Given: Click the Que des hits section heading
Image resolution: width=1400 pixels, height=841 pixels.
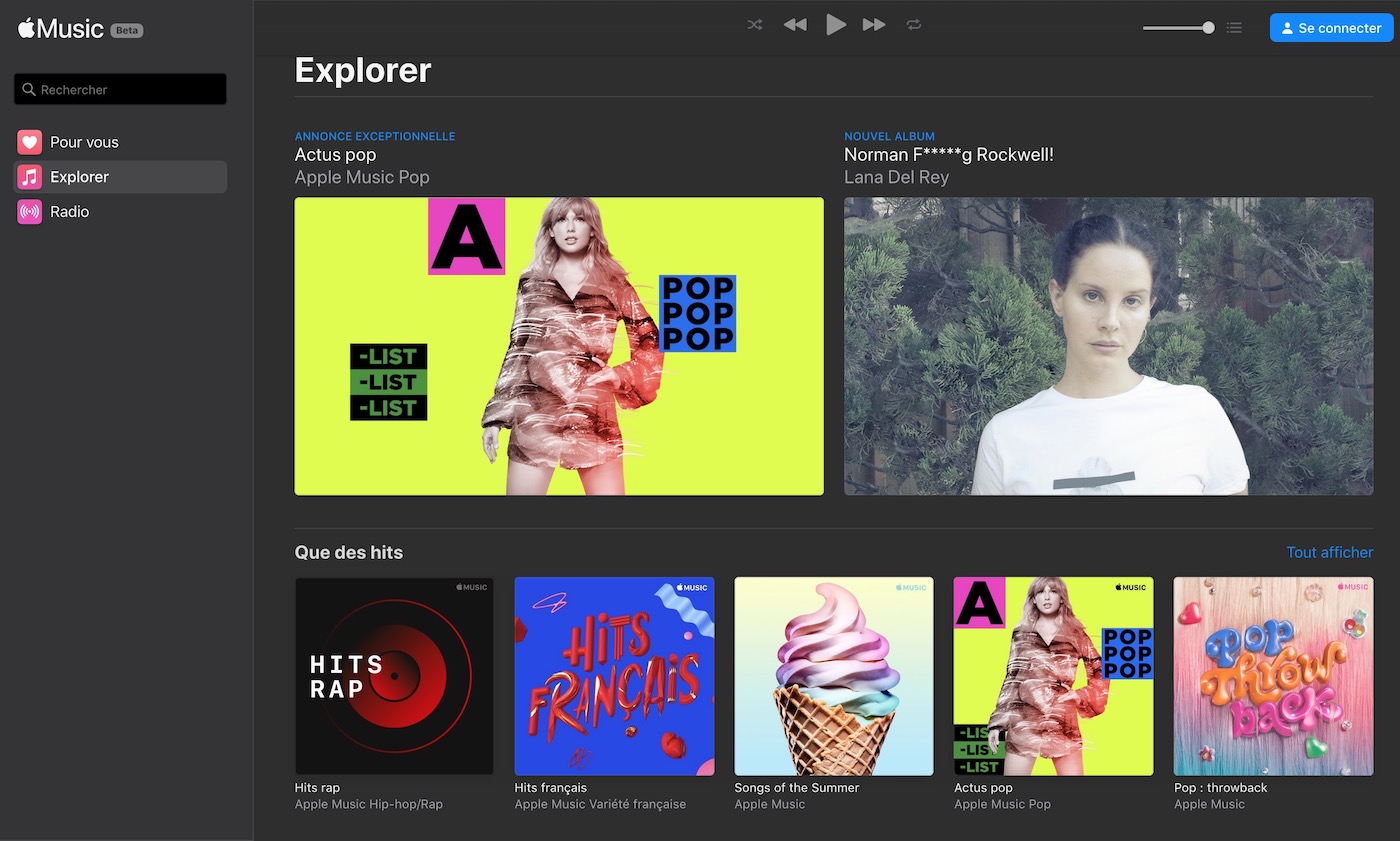Looking at the screenshot, I should 349,552.
